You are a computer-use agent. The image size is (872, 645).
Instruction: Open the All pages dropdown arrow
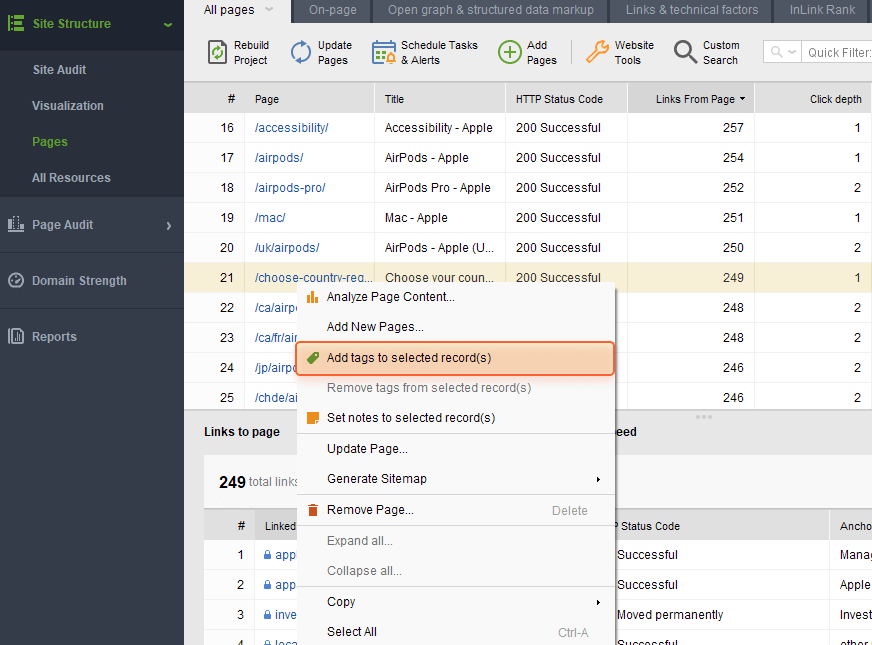[266, 11]
